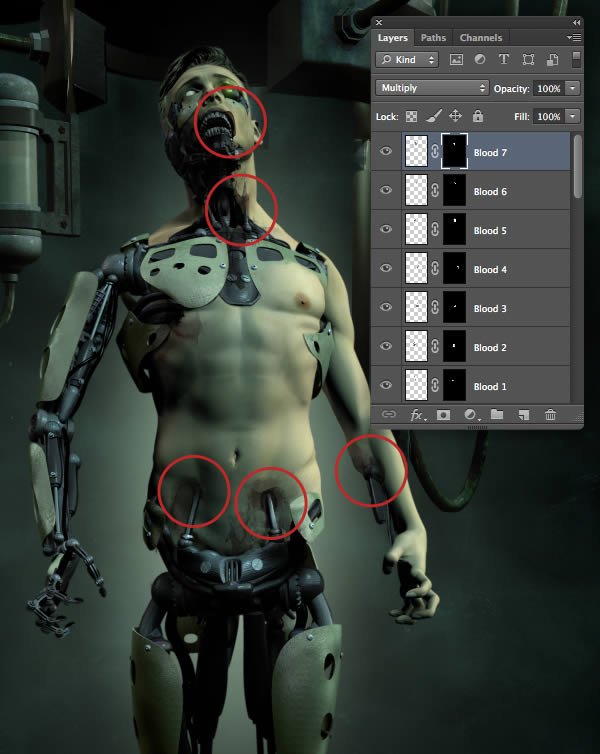The height and width of the screenshot is (754, 600).
Task: Switch to the Paths tab
Action: click(x=433, y=38)
